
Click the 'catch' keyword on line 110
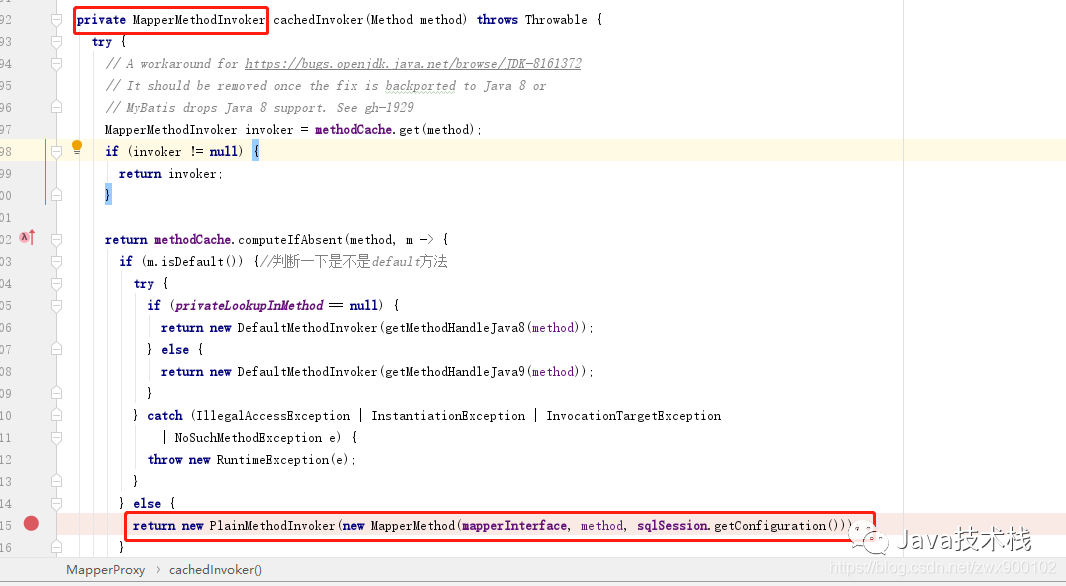pos(165,415)
